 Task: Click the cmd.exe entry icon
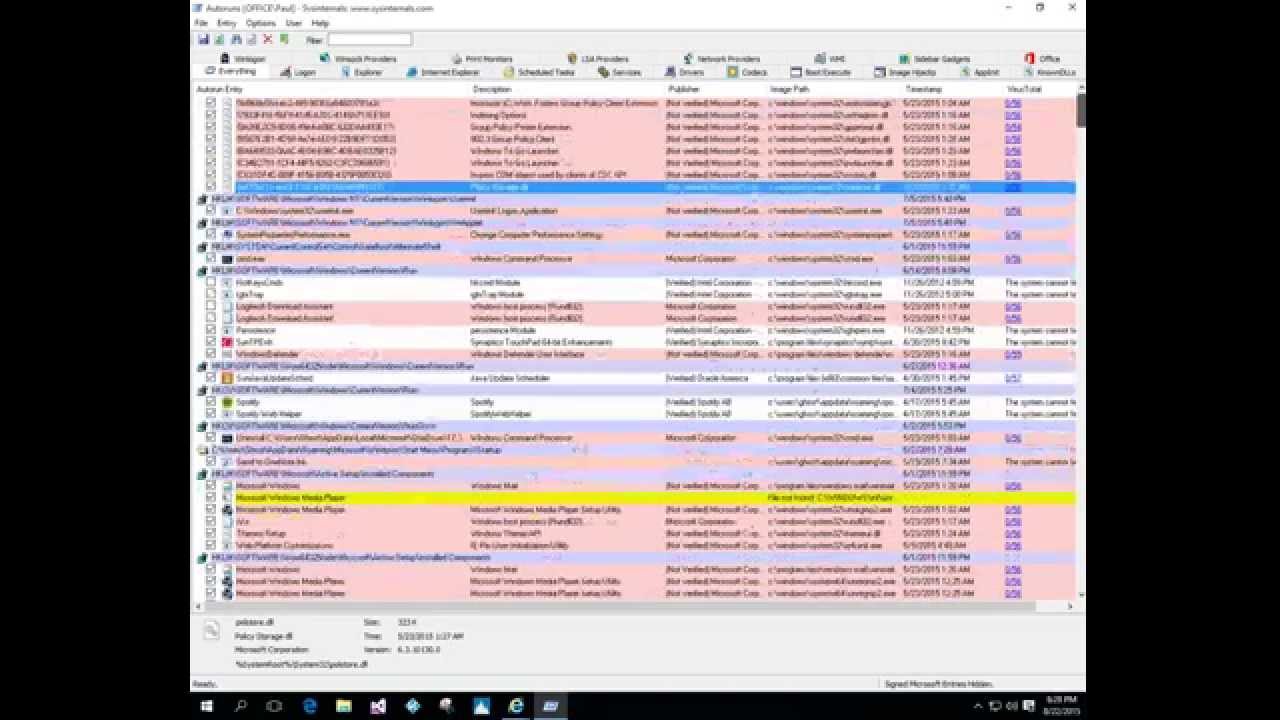227,258
